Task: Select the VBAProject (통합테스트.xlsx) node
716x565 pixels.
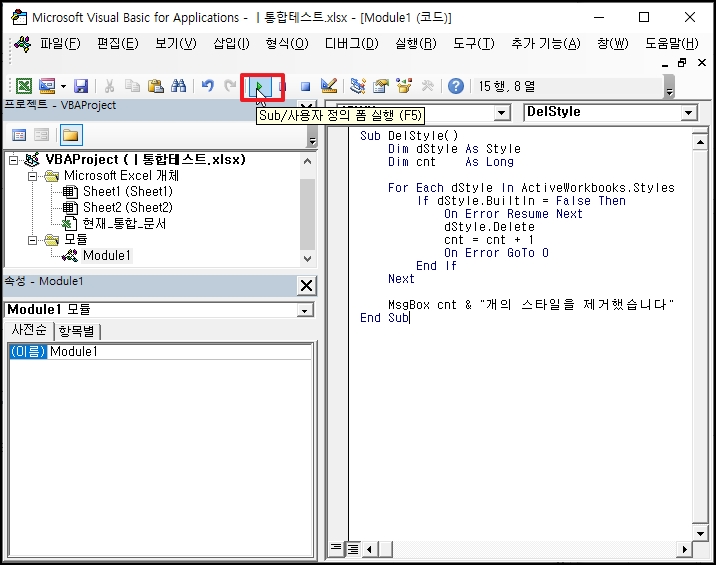Action: [x=145, y=159]
